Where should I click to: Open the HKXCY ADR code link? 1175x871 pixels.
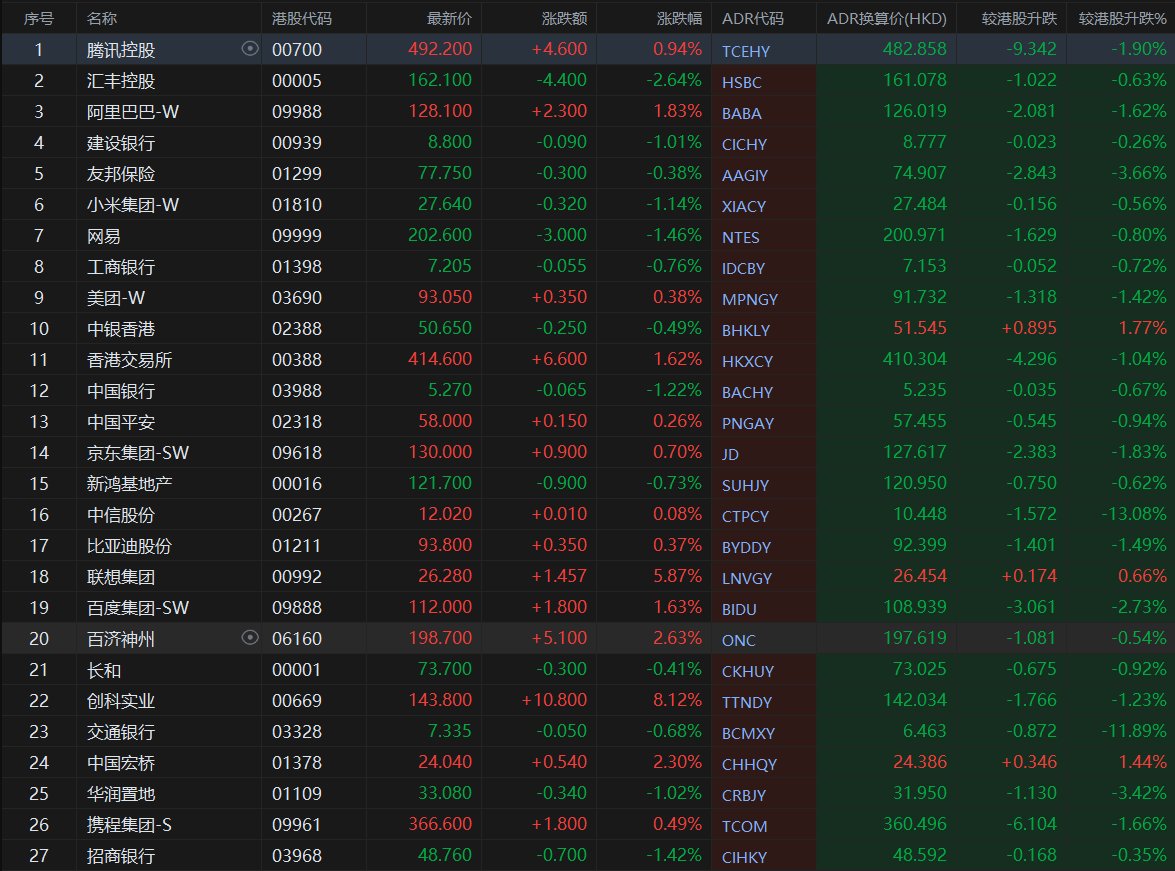pos(747,361)
